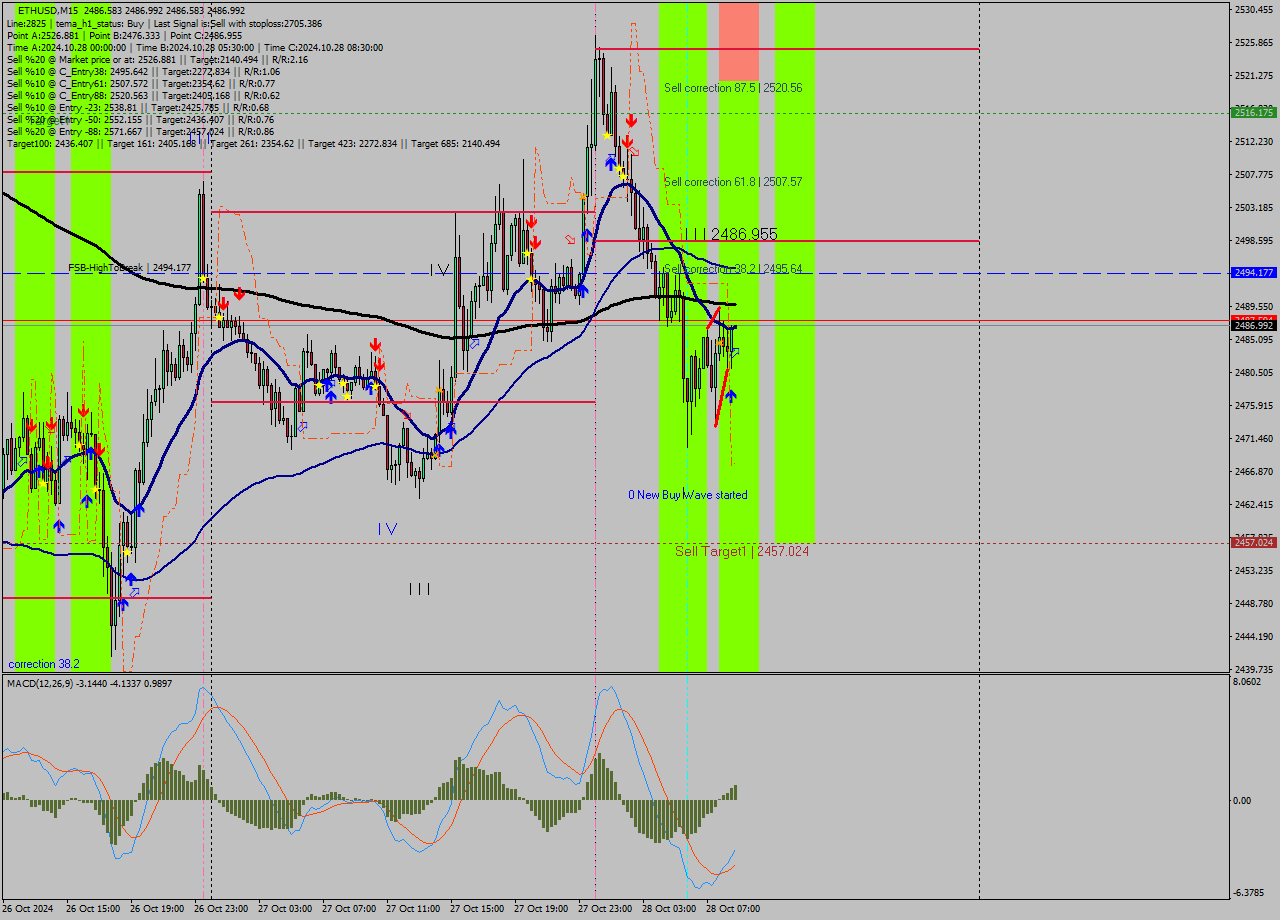Click the '27 Oct 19:00' time axis label
Image resolution: width=1280 pixels, height=920 pixels.
541,909
